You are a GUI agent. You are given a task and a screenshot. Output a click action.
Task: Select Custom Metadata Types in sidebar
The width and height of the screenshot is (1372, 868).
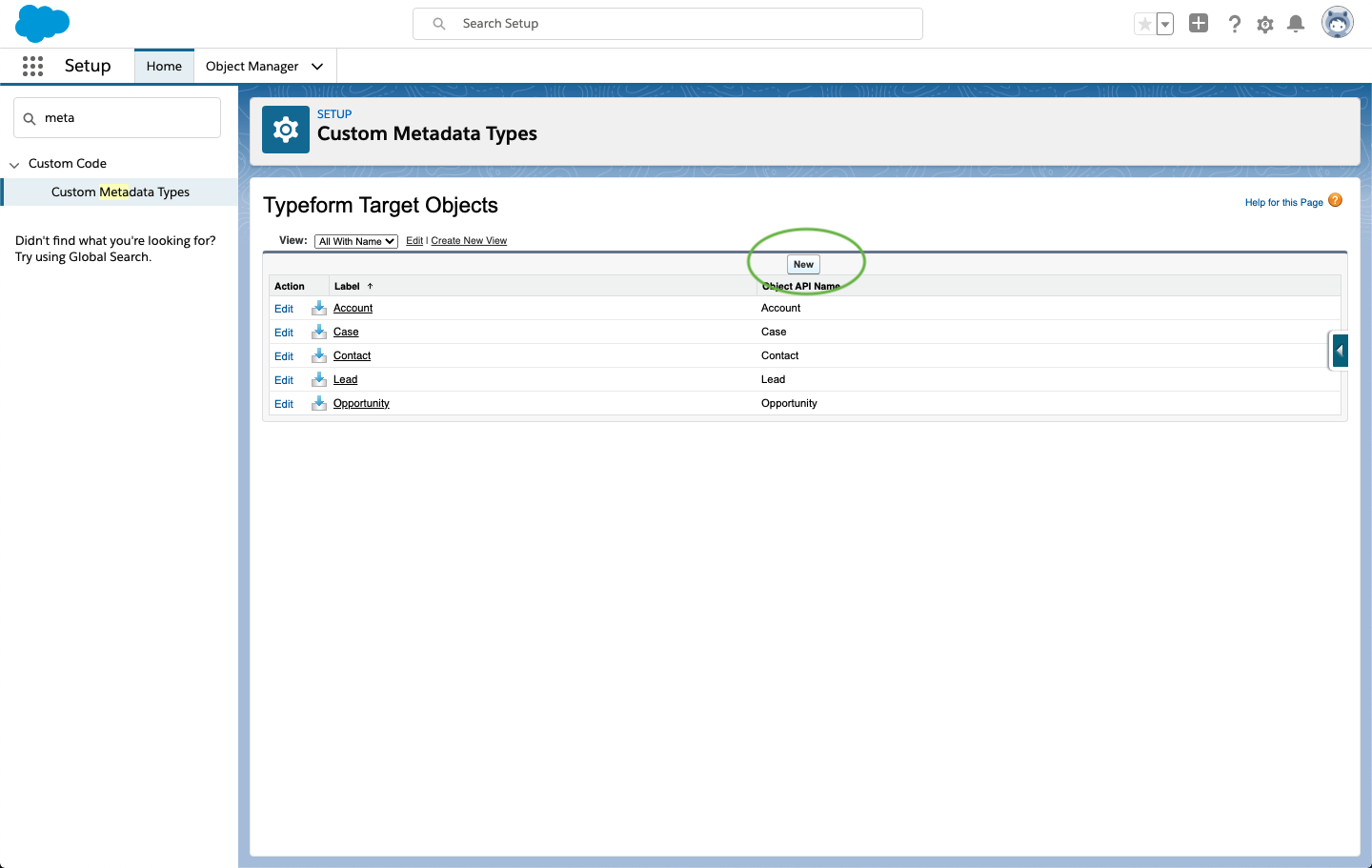coord(120,192)
